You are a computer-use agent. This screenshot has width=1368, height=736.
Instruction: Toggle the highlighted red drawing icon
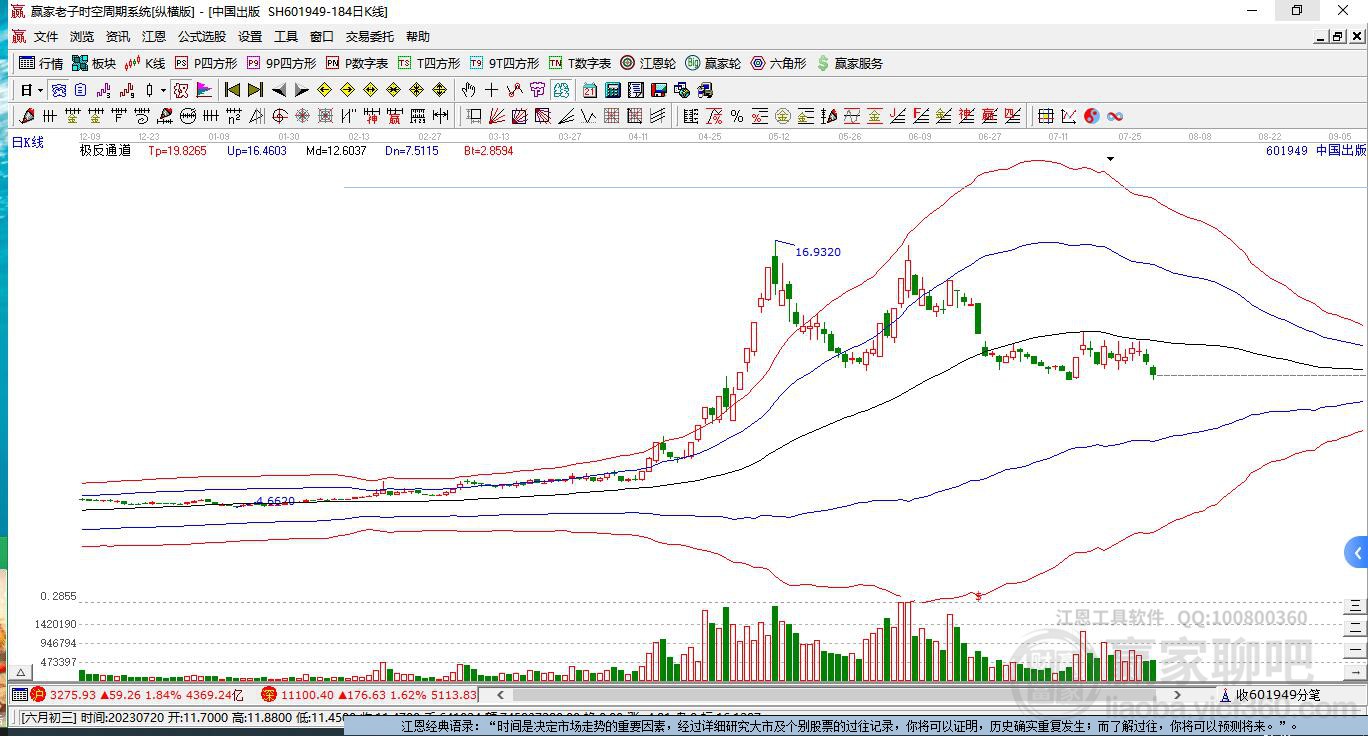tap(180, 90)
